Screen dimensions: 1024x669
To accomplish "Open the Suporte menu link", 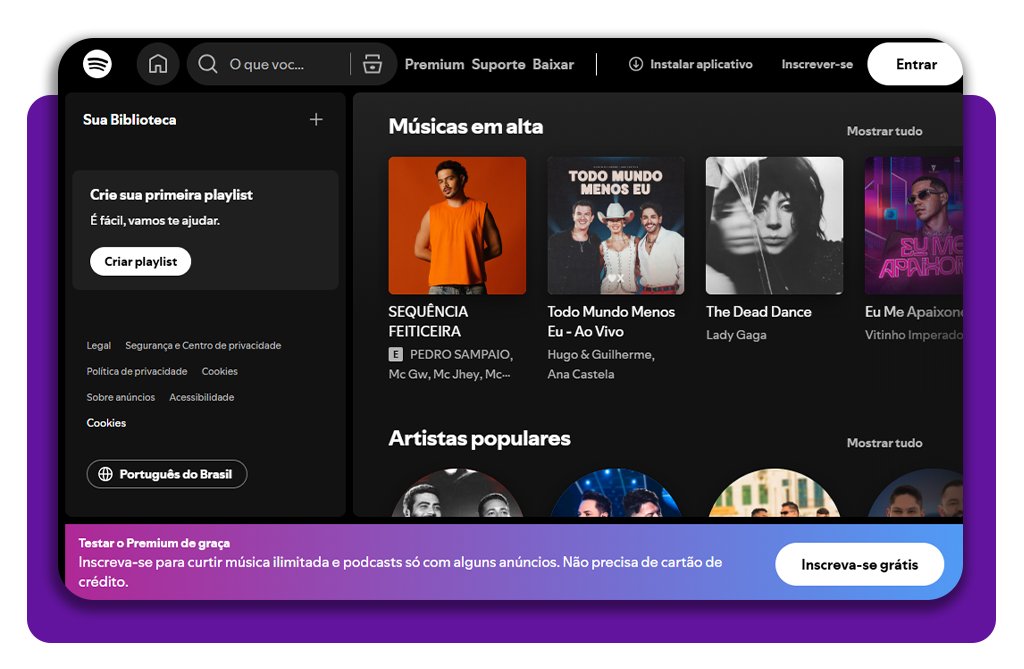I will [x=498, y=64].
